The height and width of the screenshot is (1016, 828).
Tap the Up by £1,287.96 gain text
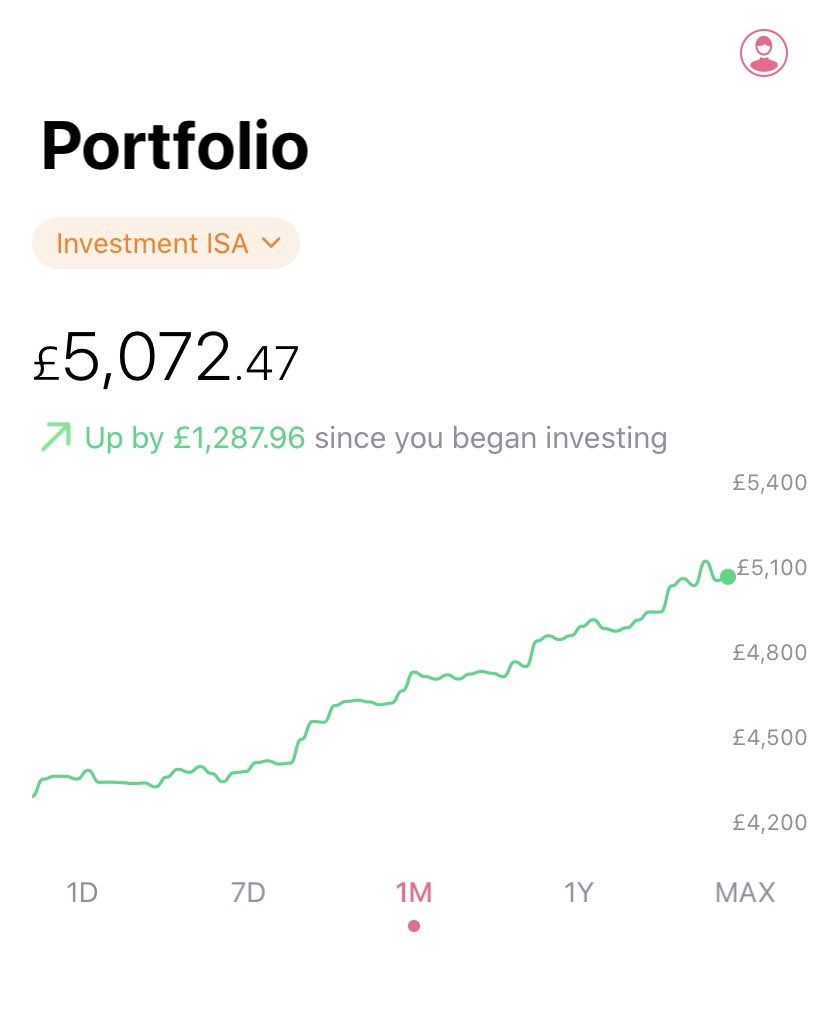(x=195, y=438)
